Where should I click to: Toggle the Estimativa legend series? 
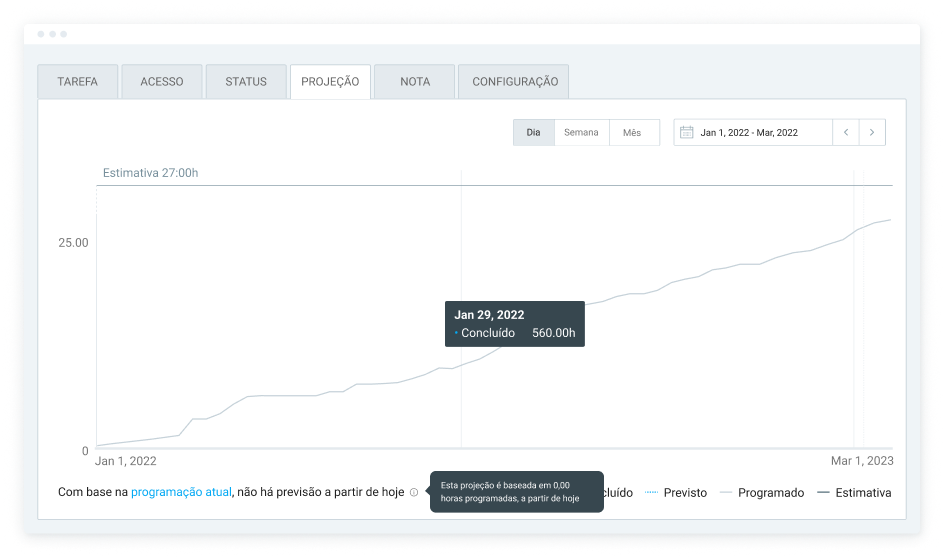[x=854, y=493]
